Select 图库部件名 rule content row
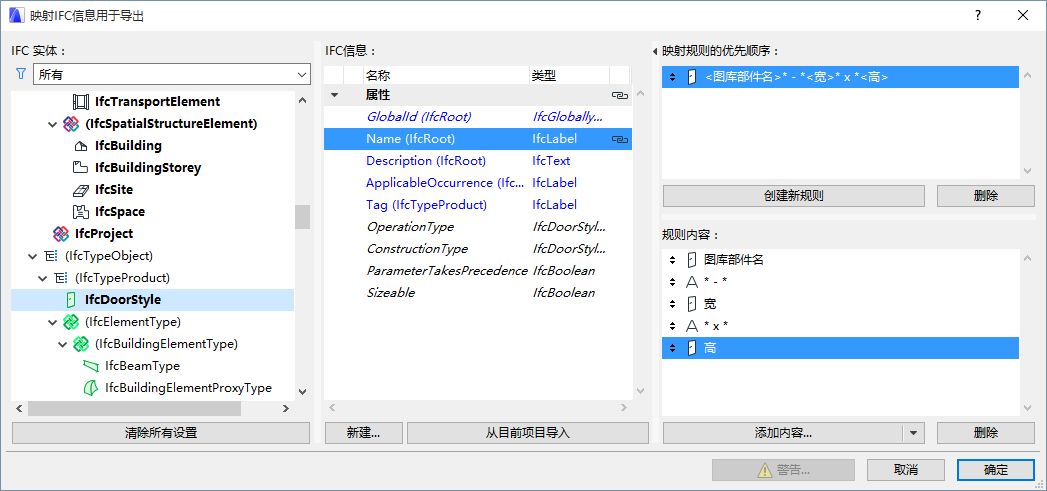Image resolution: width=1047 pixels, height=491 pixels. 840,260
